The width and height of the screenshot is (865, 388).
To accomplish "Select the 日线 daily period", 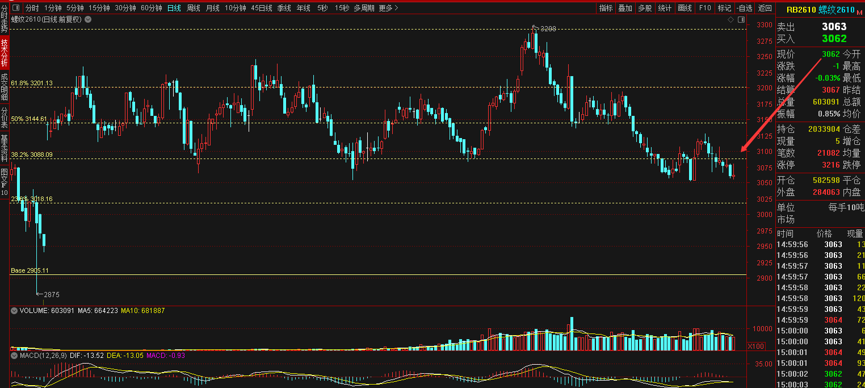I will (x=174, y=8).
